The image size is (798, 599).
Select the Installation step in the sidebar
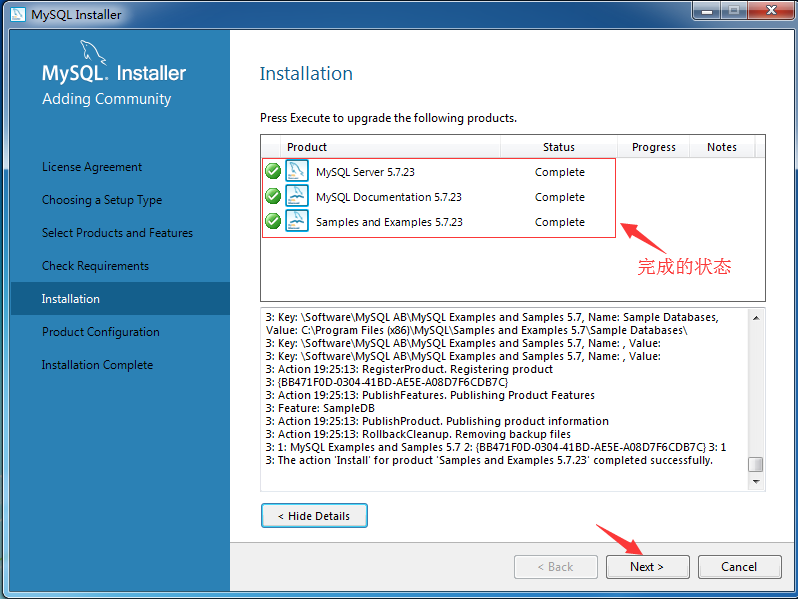click(121, 299)
